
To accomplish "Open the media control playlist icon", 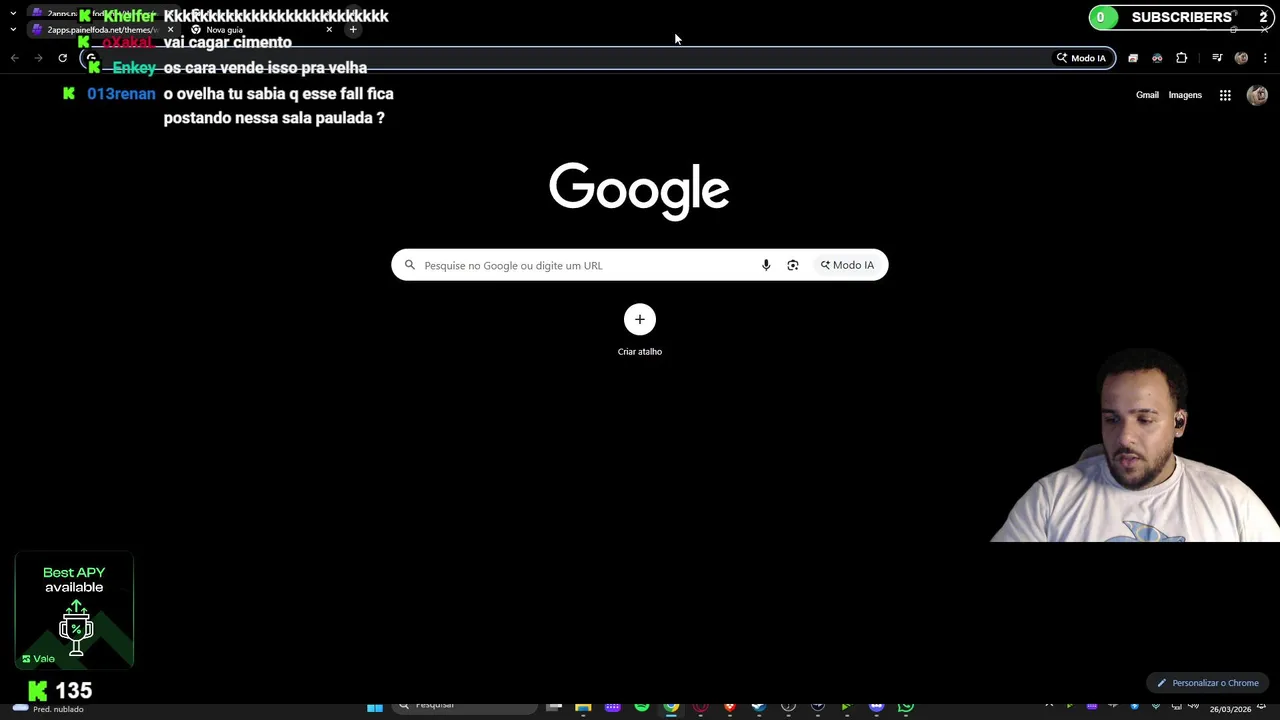I will (1217, 58).
